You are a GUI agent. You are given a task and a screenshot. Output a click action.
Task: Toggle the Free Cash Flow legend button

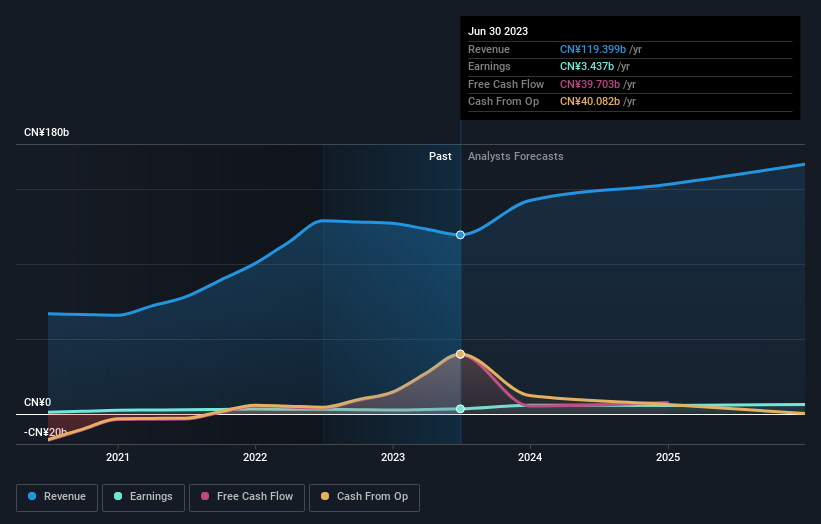tap(247, 497)
